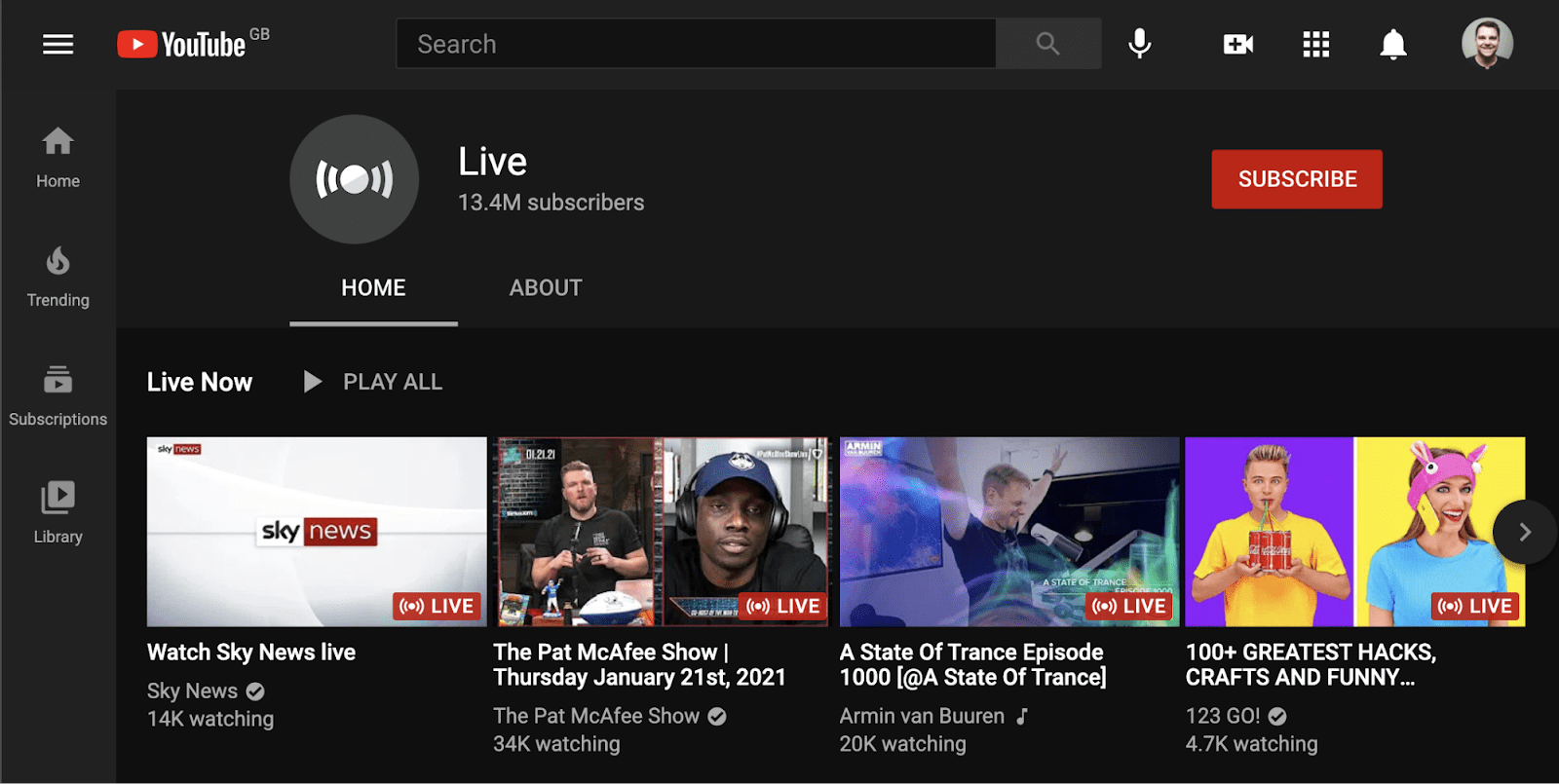Open the Sky News live thumbnail
This screenshot has height=784, width=1559.
point(317,531)
